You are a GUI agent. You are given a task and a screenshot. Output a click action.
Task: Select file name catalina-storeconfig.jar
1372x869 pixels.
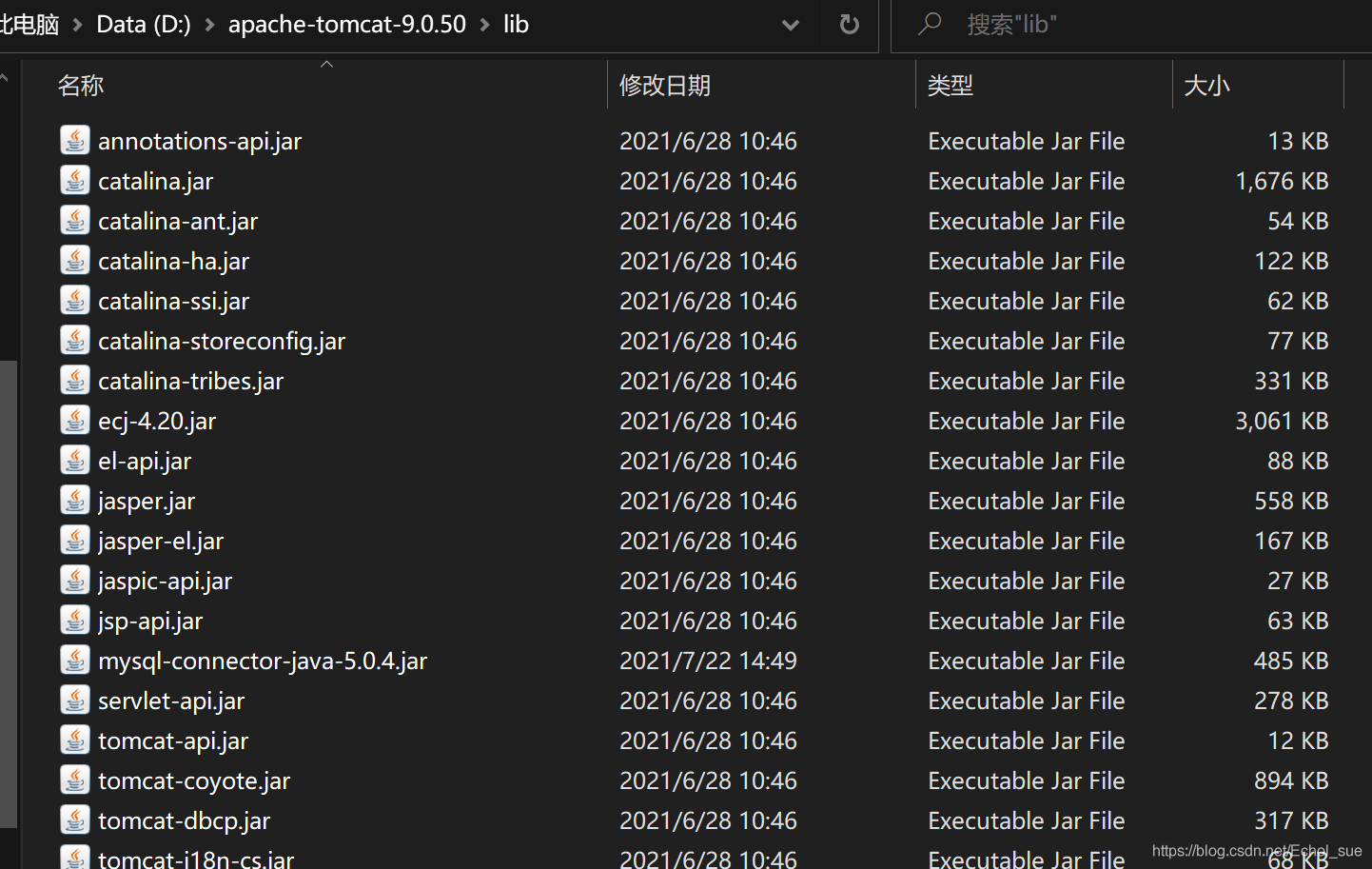pyautogui.click(x=222, y=341)
